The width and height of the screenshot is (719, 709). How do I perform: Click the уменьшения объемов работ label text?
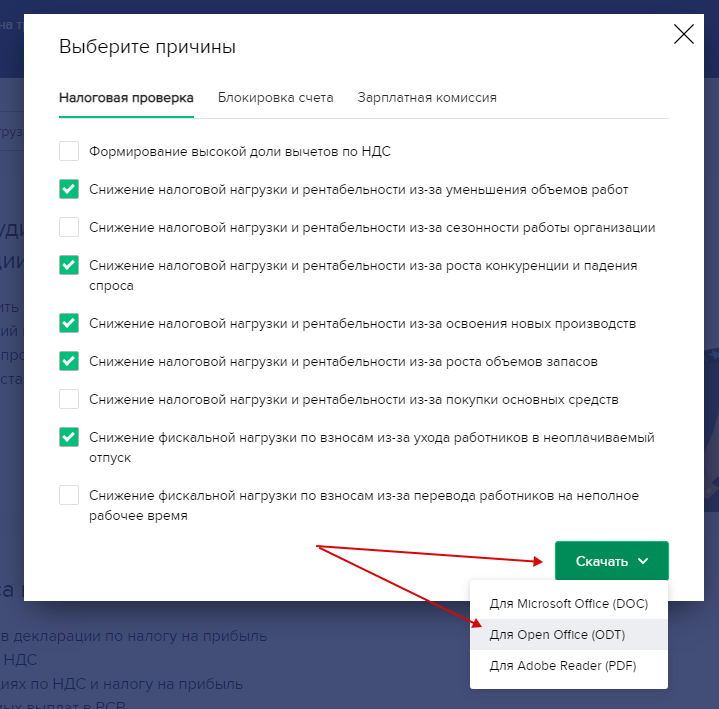[x=358, y=189]
